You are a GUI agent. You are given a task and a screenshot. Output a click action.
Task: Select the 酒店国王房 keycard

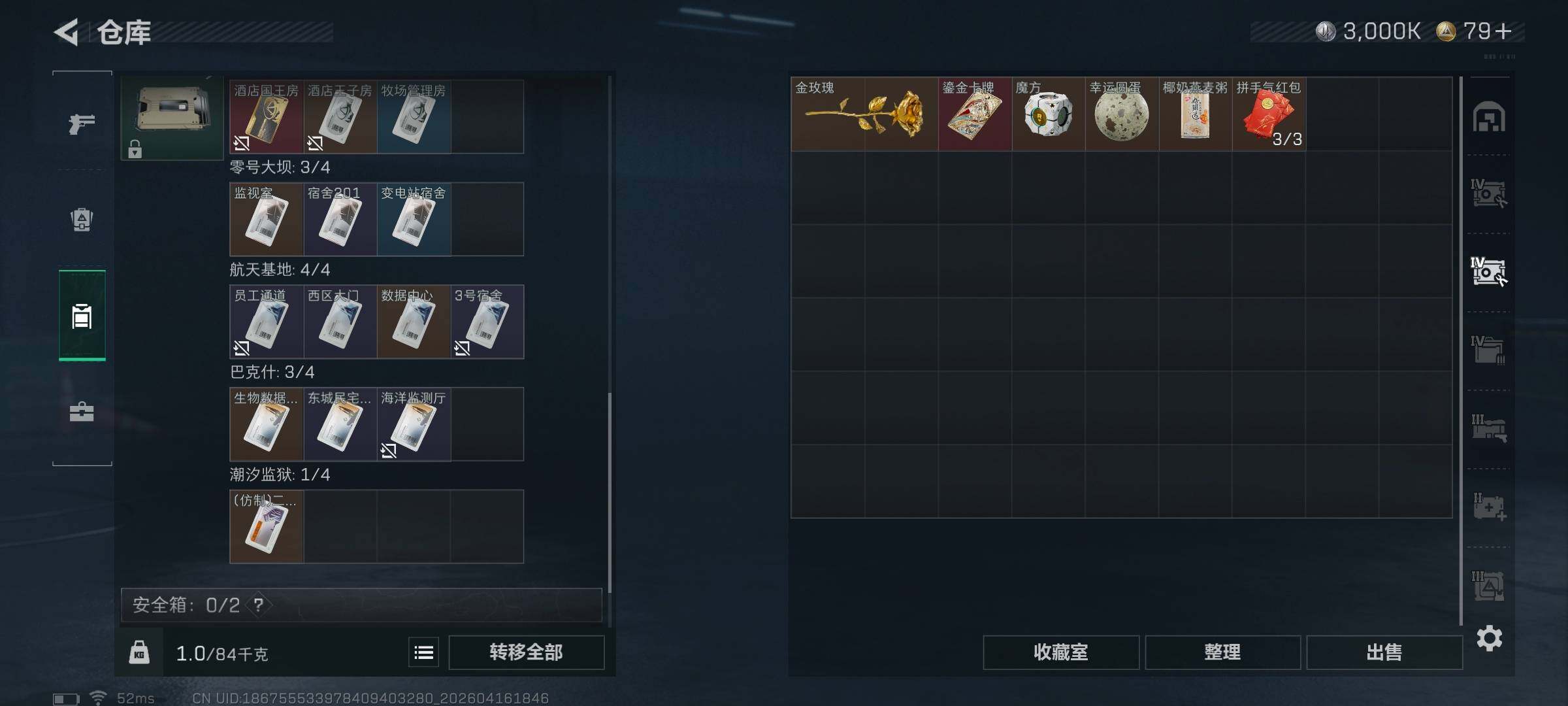pos(267,117)
